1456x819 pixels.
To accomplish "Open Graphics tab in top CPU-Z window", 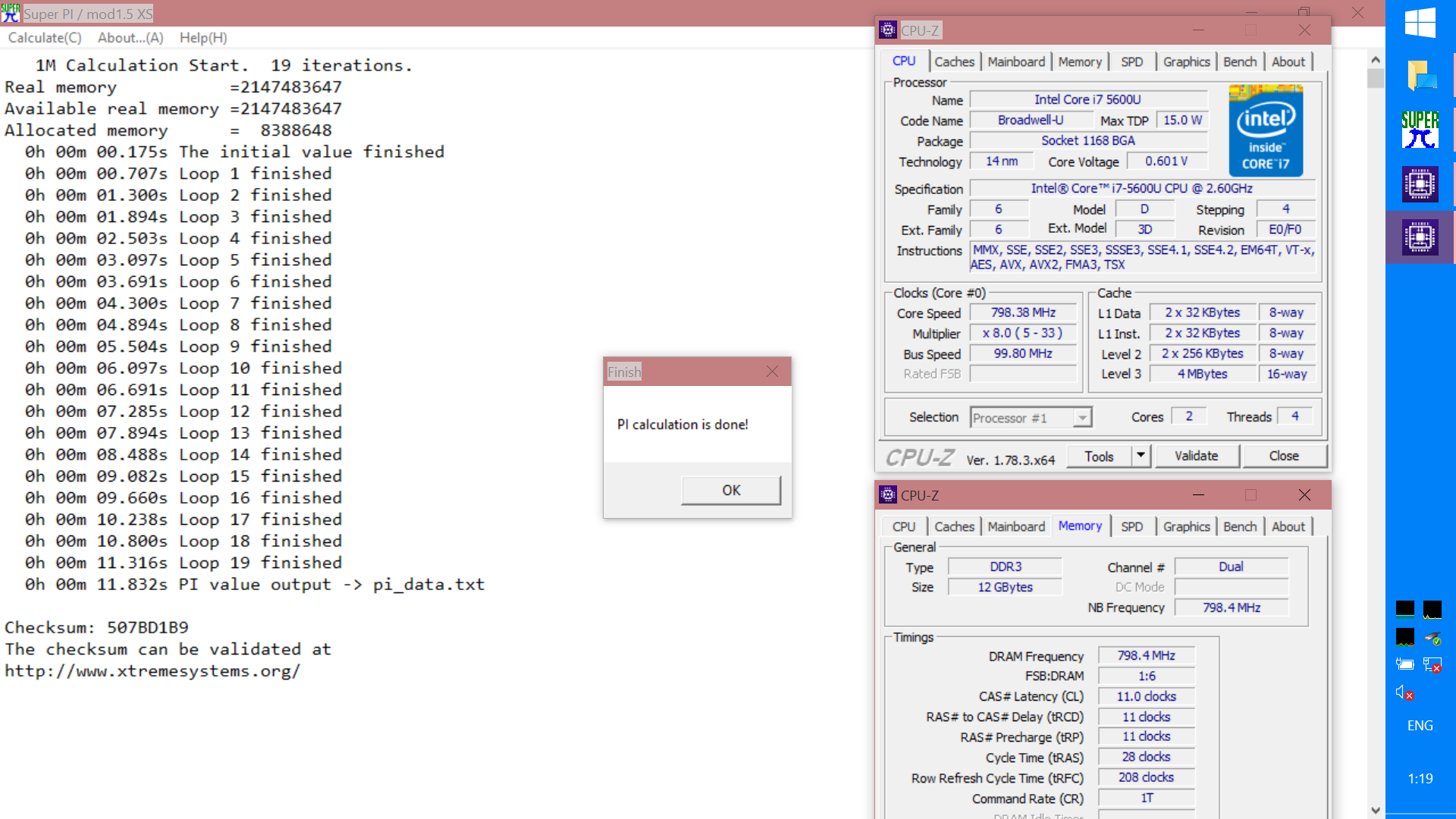I will click(x=1186, y=62).
